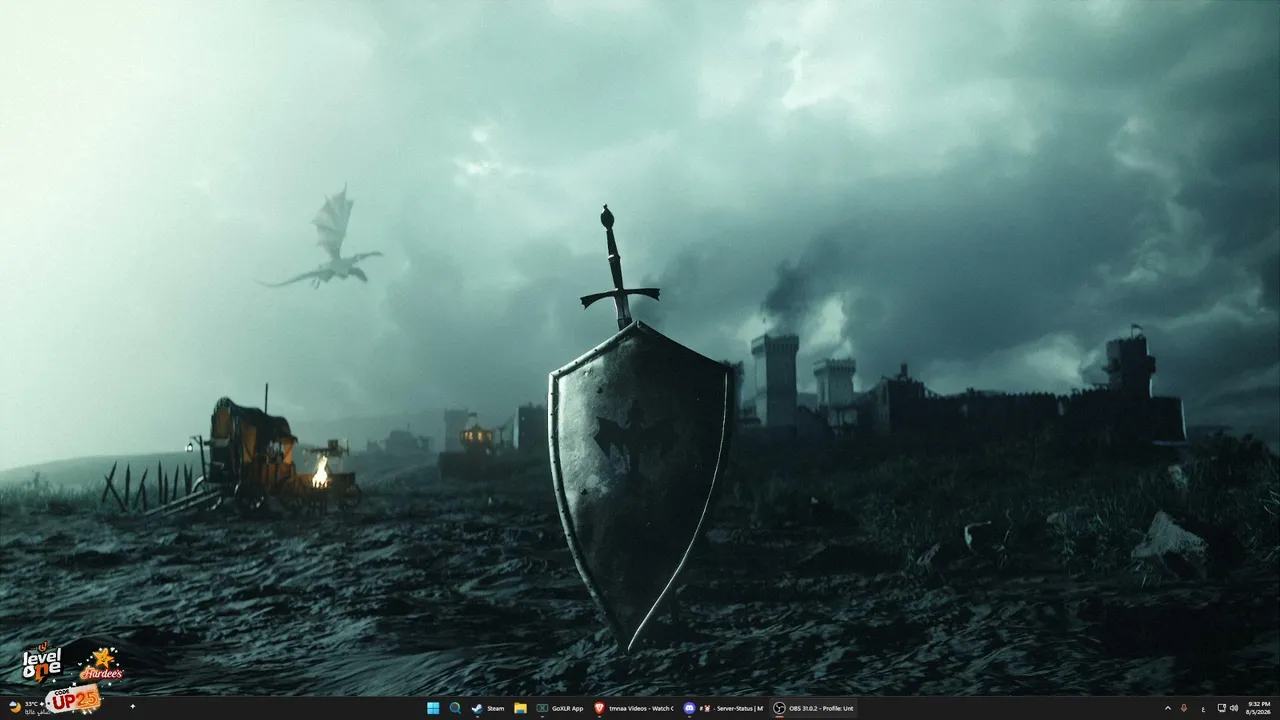Image resolution: width=1280 pixels, height=720 pixels.
Task: Open the OBS 31.0.2 window
Action: click(x=813, y=708)
